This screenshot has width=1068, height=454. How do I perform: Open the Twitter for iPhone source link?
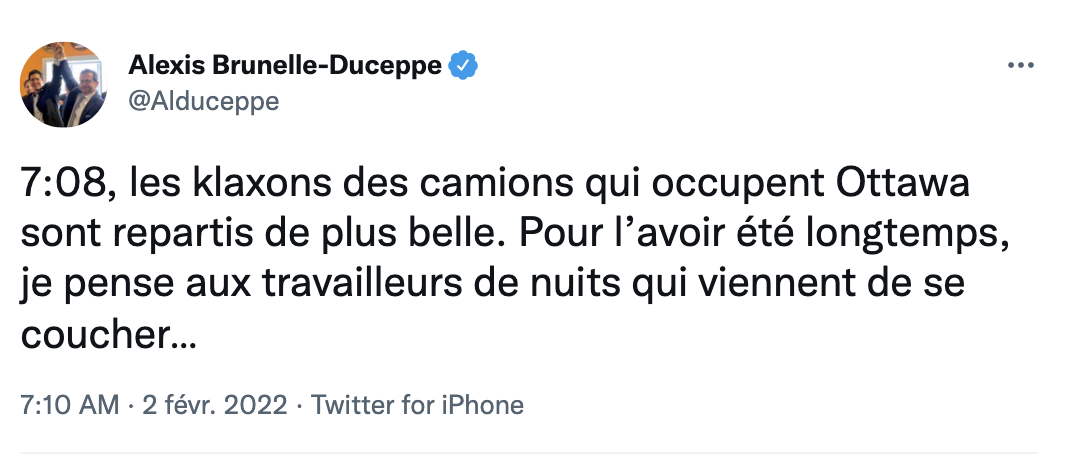417,405
